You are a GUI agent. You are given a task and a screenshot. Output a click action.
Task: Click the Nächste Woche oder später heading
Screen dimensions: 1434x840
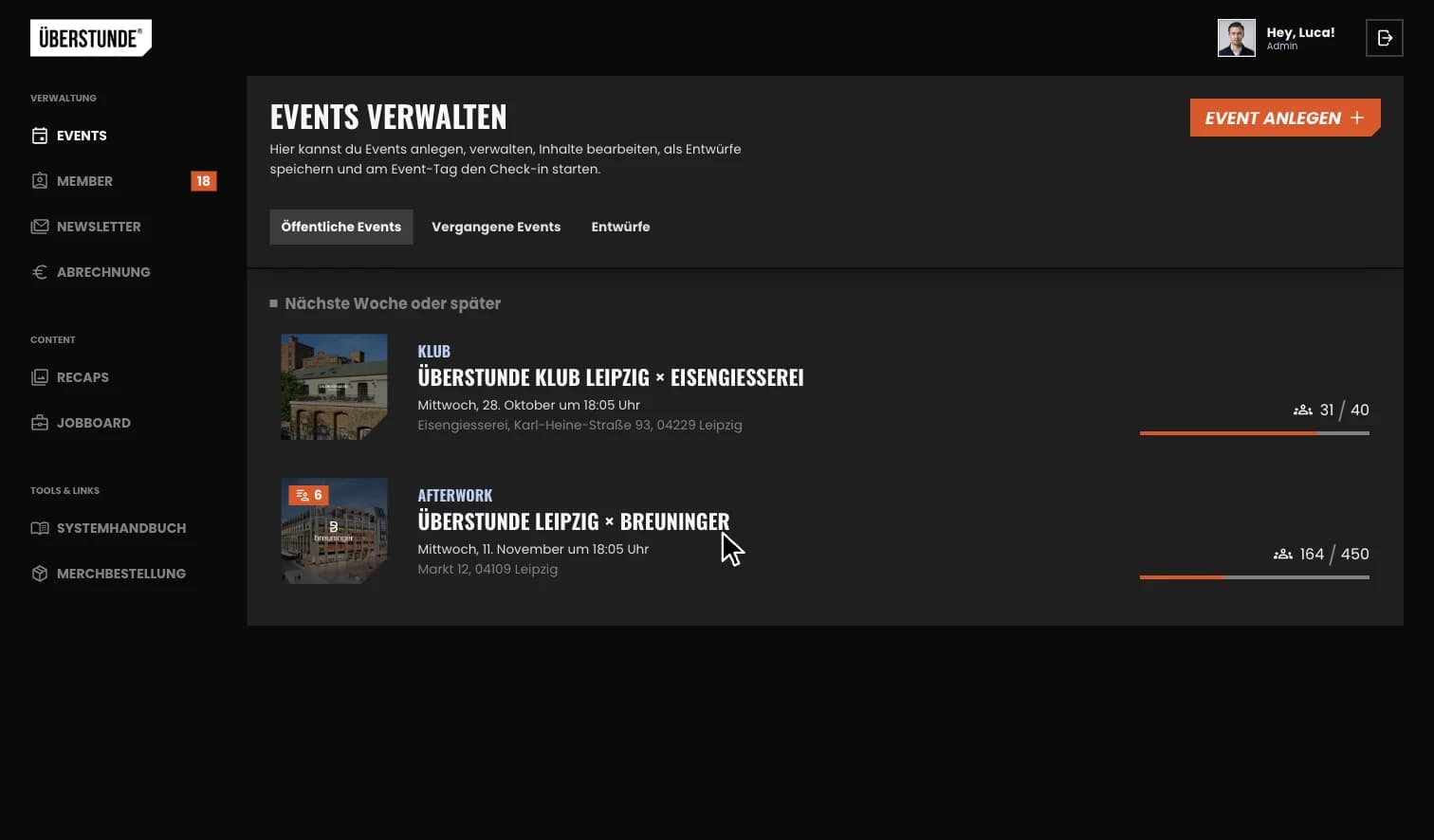(393, 303)
